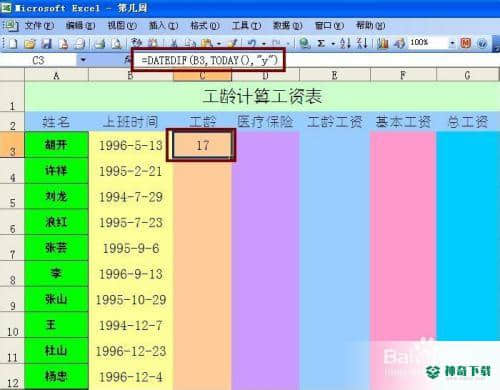Expand the AutoSum dropdown arrow

[x=333, y=44]
